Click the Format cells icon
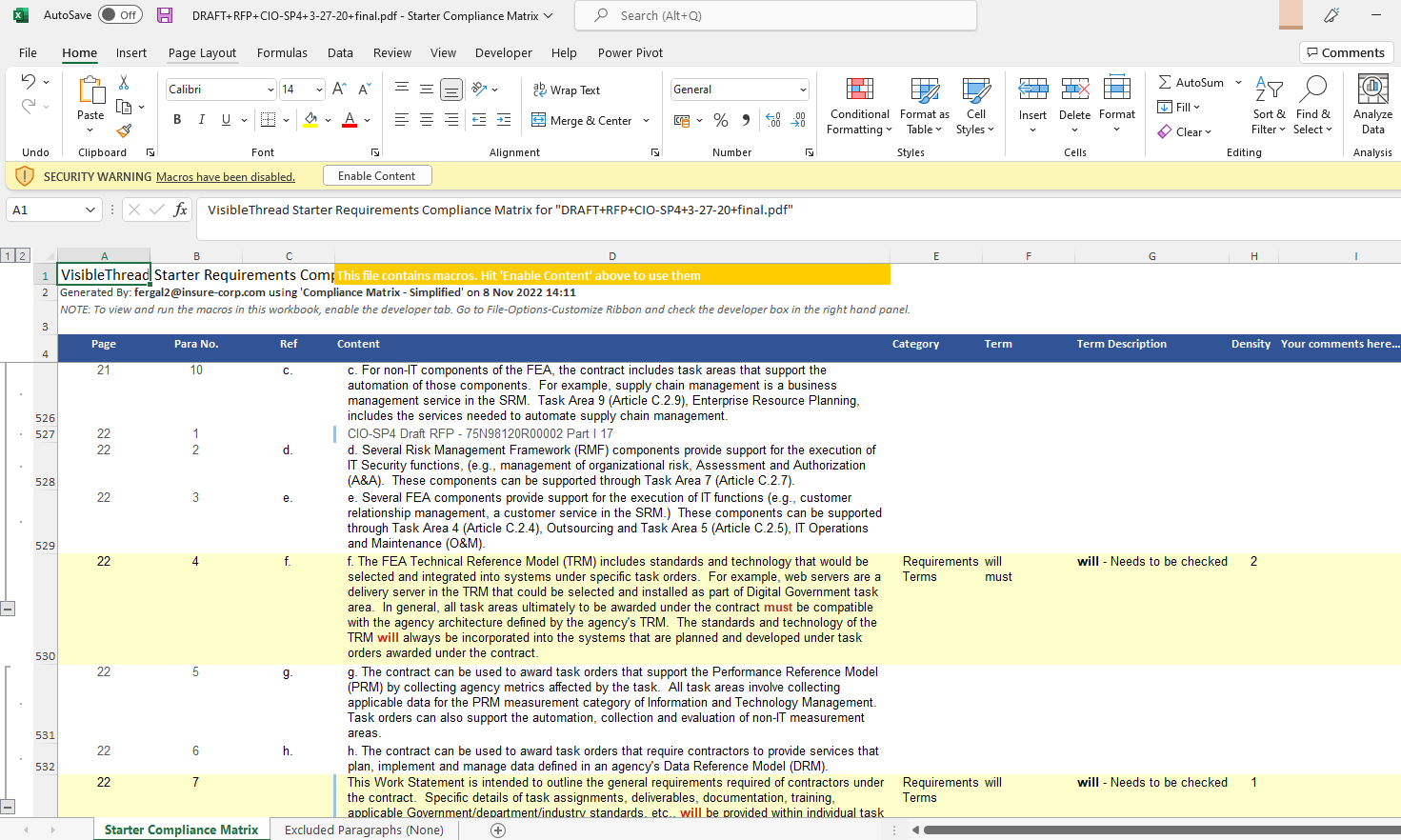 pos(1116,90)
